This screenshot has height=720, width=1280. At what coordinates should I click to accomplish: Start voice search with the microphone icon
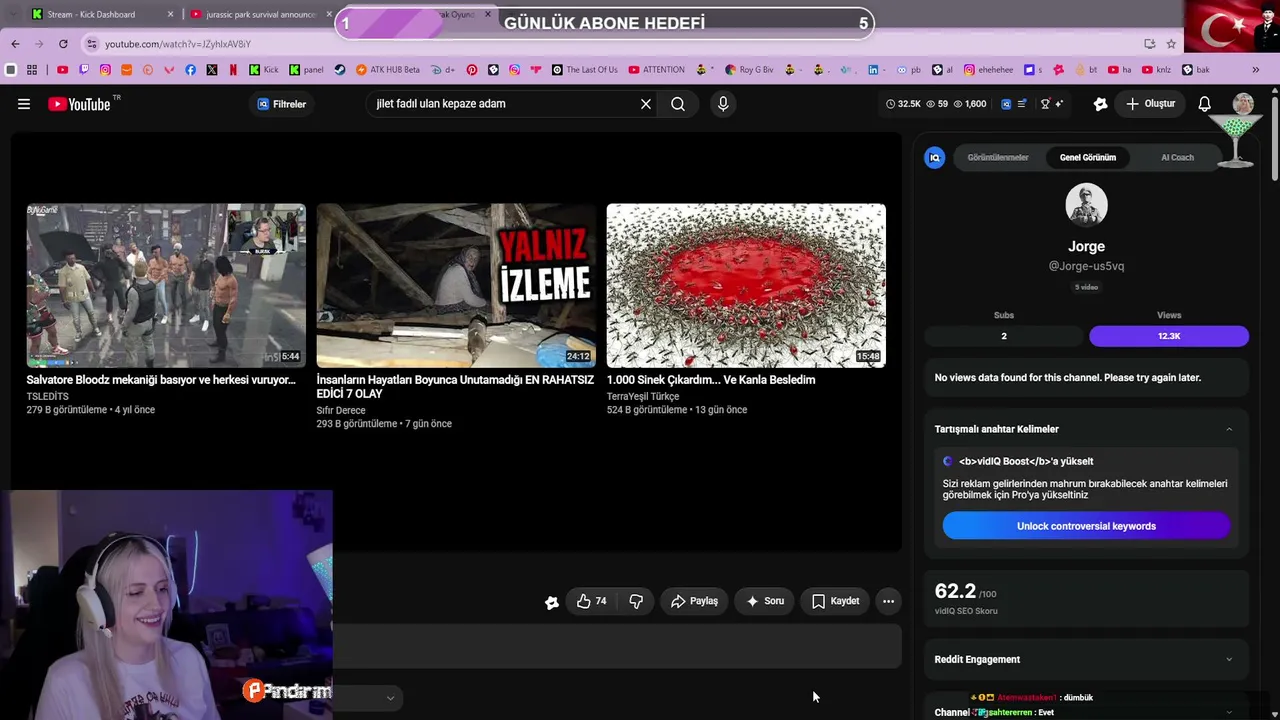(723, 104)
